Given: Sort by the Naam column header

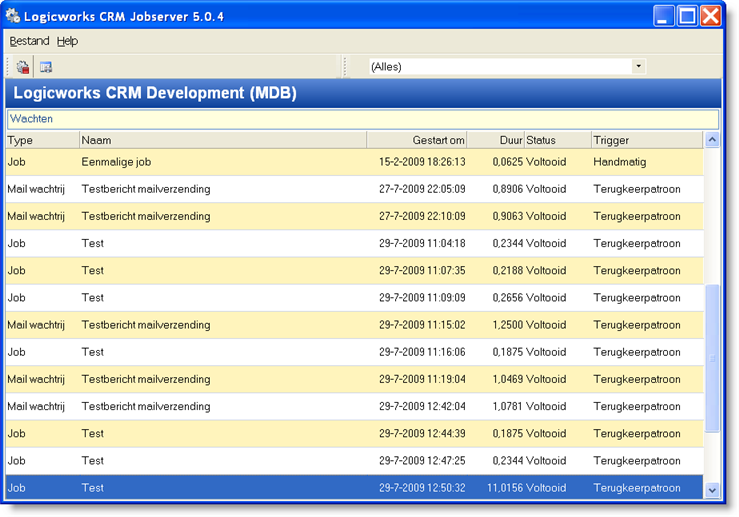Looking at the screenshot, I should pyautogui.click(x=223, y=140).
